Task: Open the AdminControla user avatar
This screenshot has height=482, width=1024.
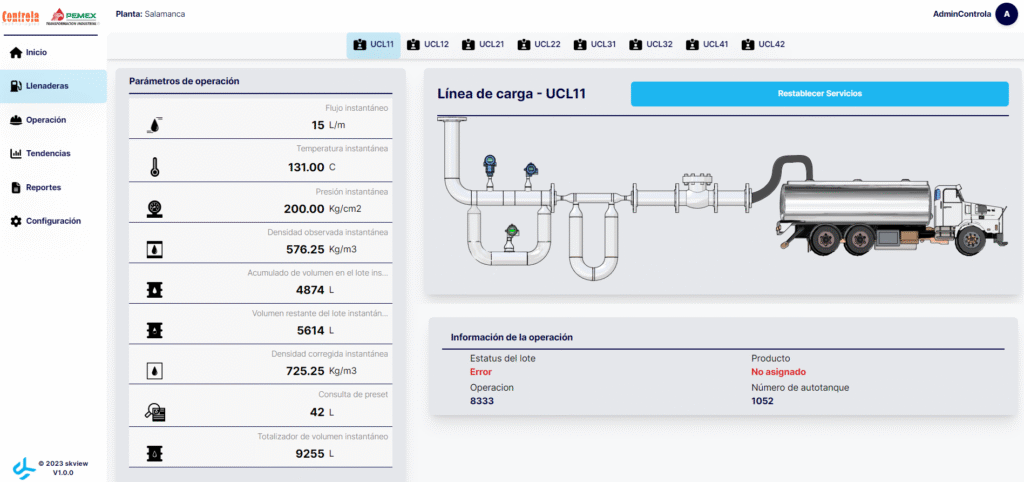Action: coord(1005,14)
